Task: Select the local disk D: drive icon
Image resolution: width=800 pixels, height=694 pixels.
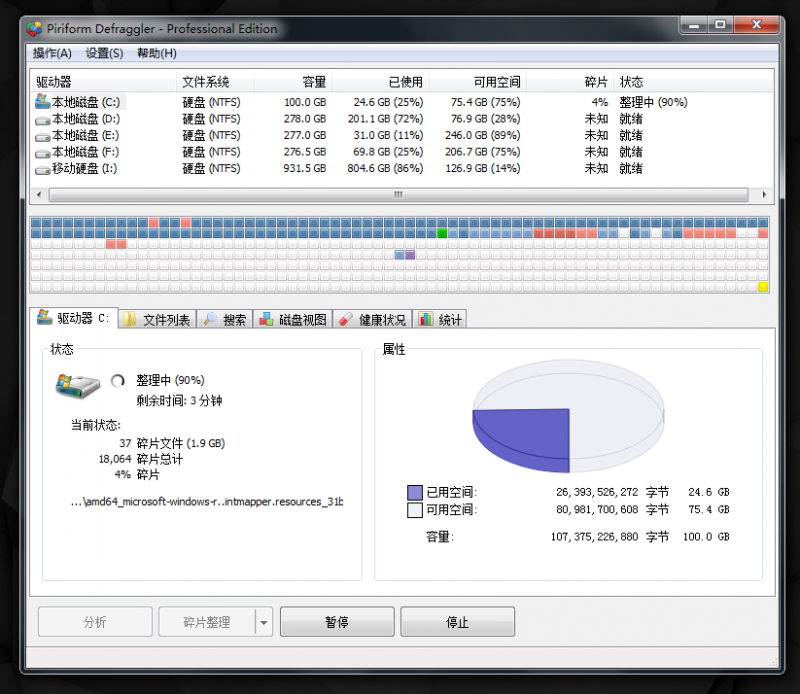Action: pyautogui.click(x=42, y=120)
